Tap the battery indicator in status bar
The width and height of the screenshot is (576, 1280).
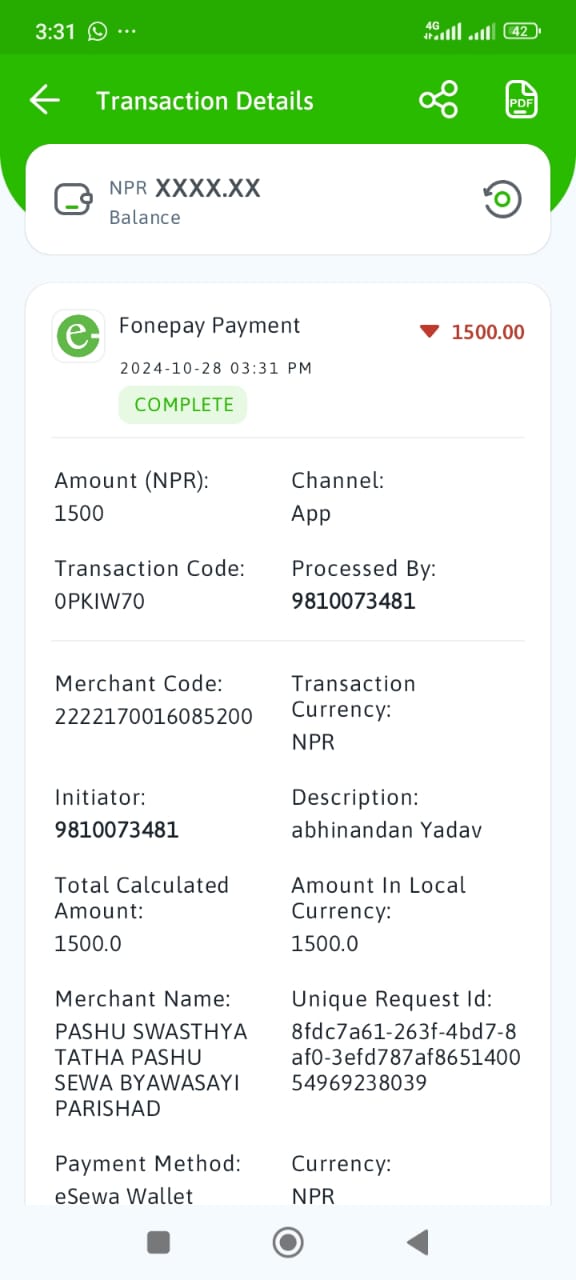pos(522,31)
